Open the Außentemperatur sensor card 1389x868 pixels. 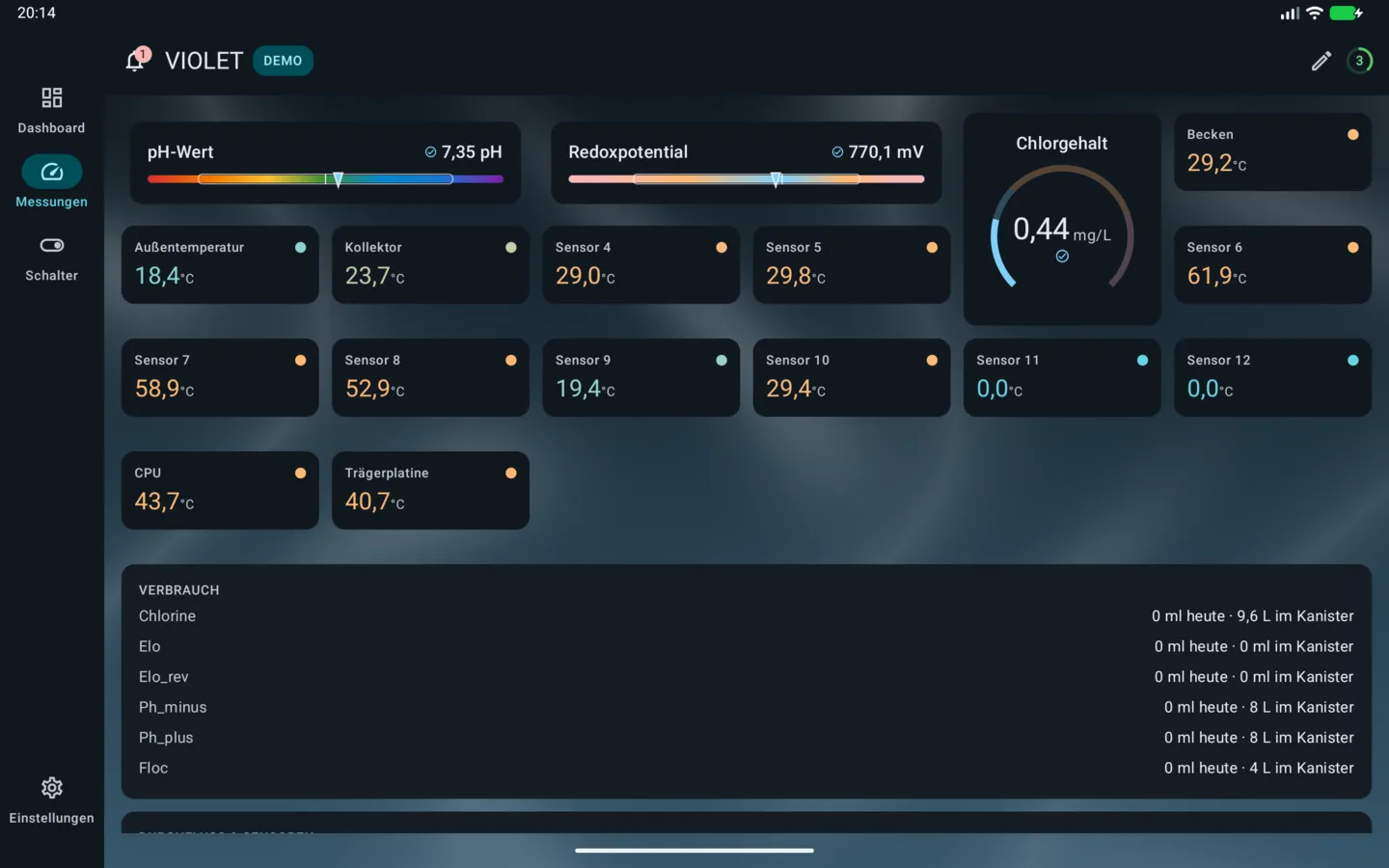(x=220, y=264)
